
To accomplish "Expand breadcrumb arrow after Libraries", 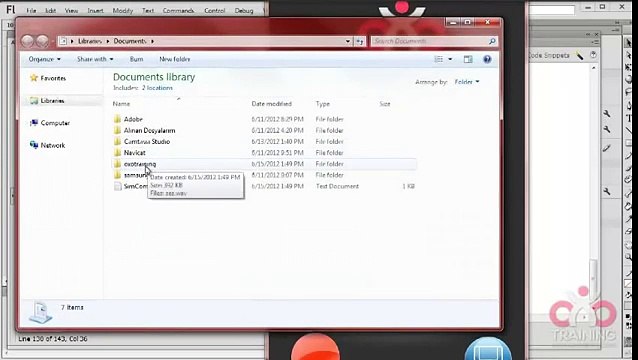I will pos(108,41).
